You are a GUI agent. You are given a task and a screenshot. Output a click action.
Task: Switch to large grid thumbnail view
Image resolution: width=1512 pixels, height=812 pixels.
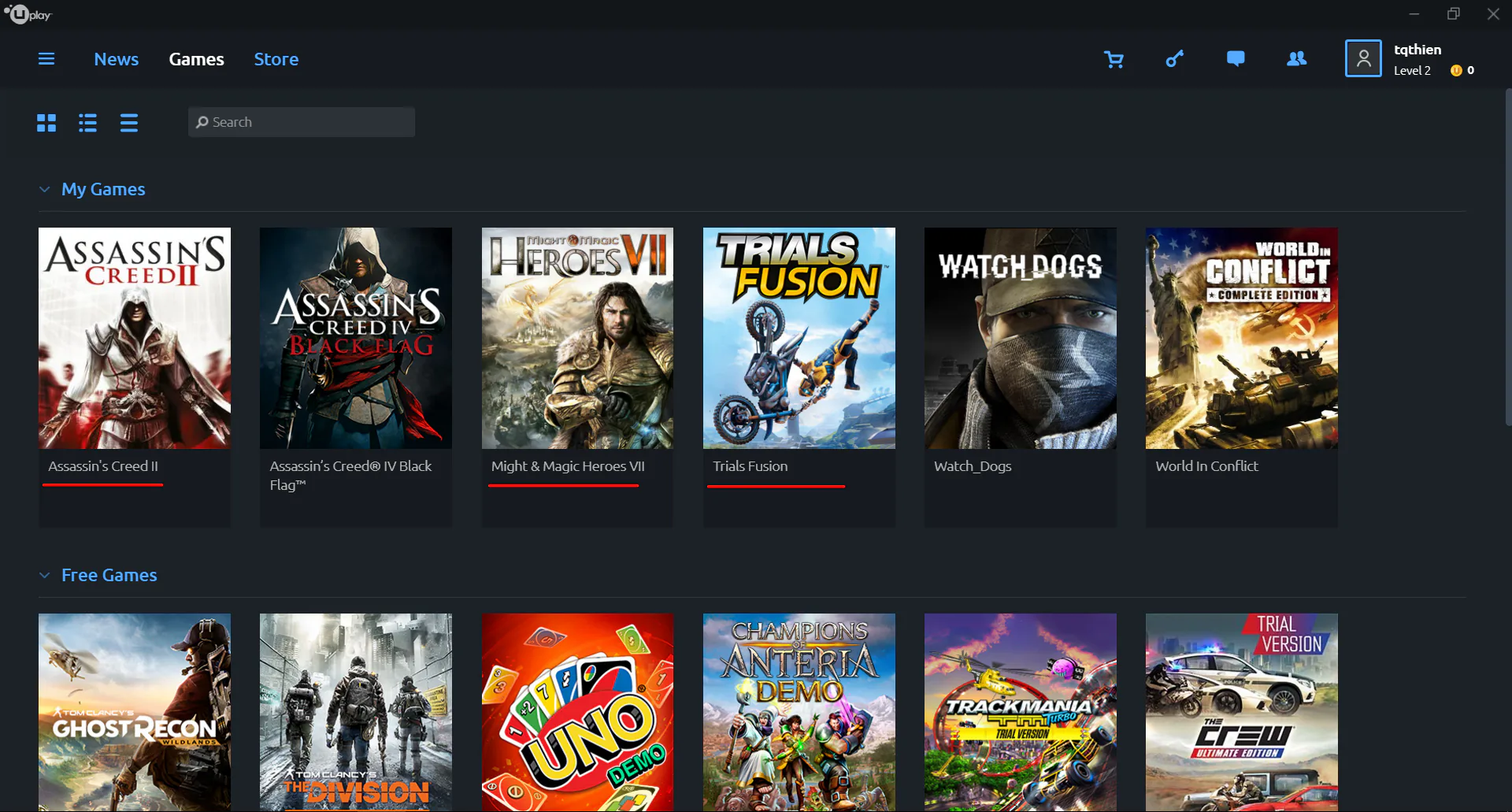[x=46, y=123]
